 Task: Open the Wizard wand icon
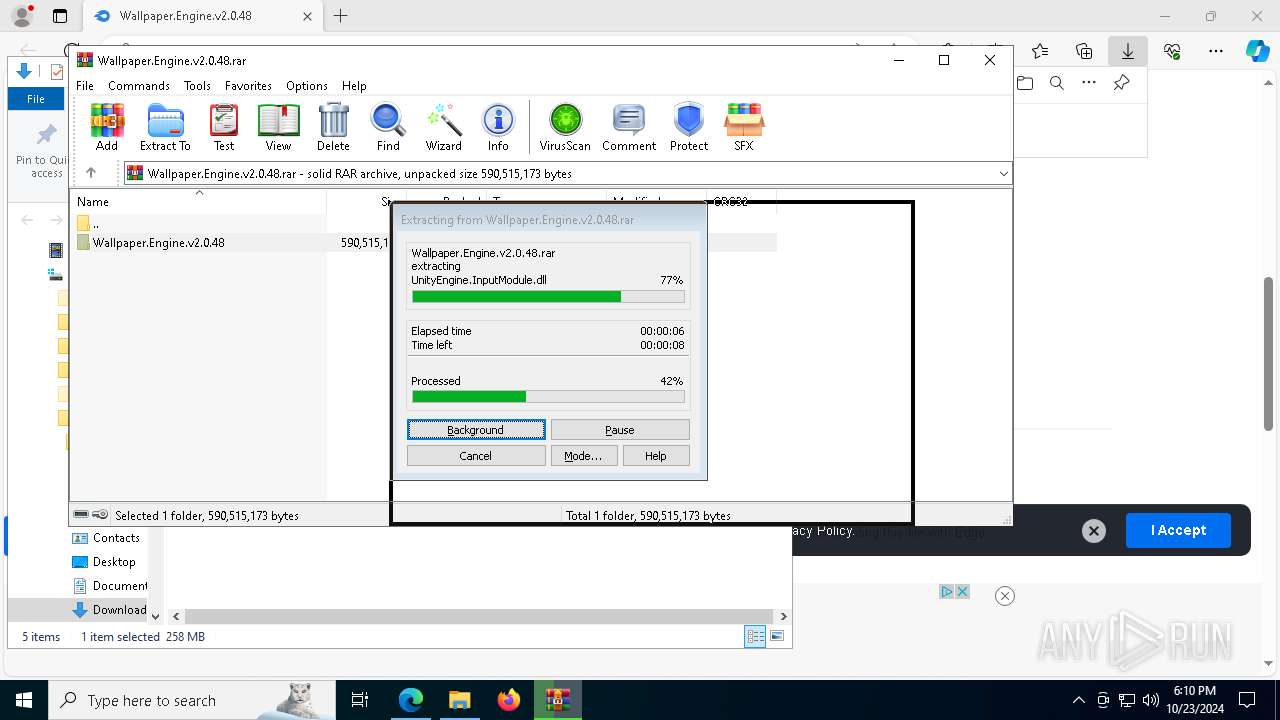coord(443,127)
